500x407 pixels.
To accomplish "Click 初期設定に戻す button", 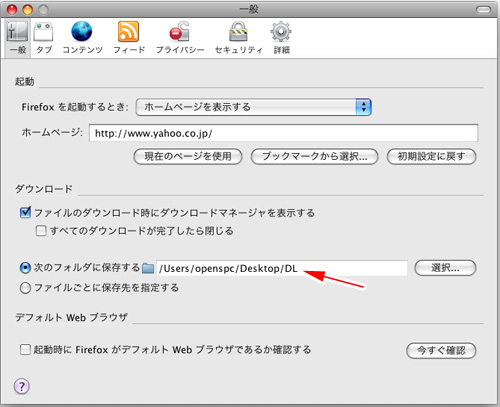I will [x=431, y=156].
